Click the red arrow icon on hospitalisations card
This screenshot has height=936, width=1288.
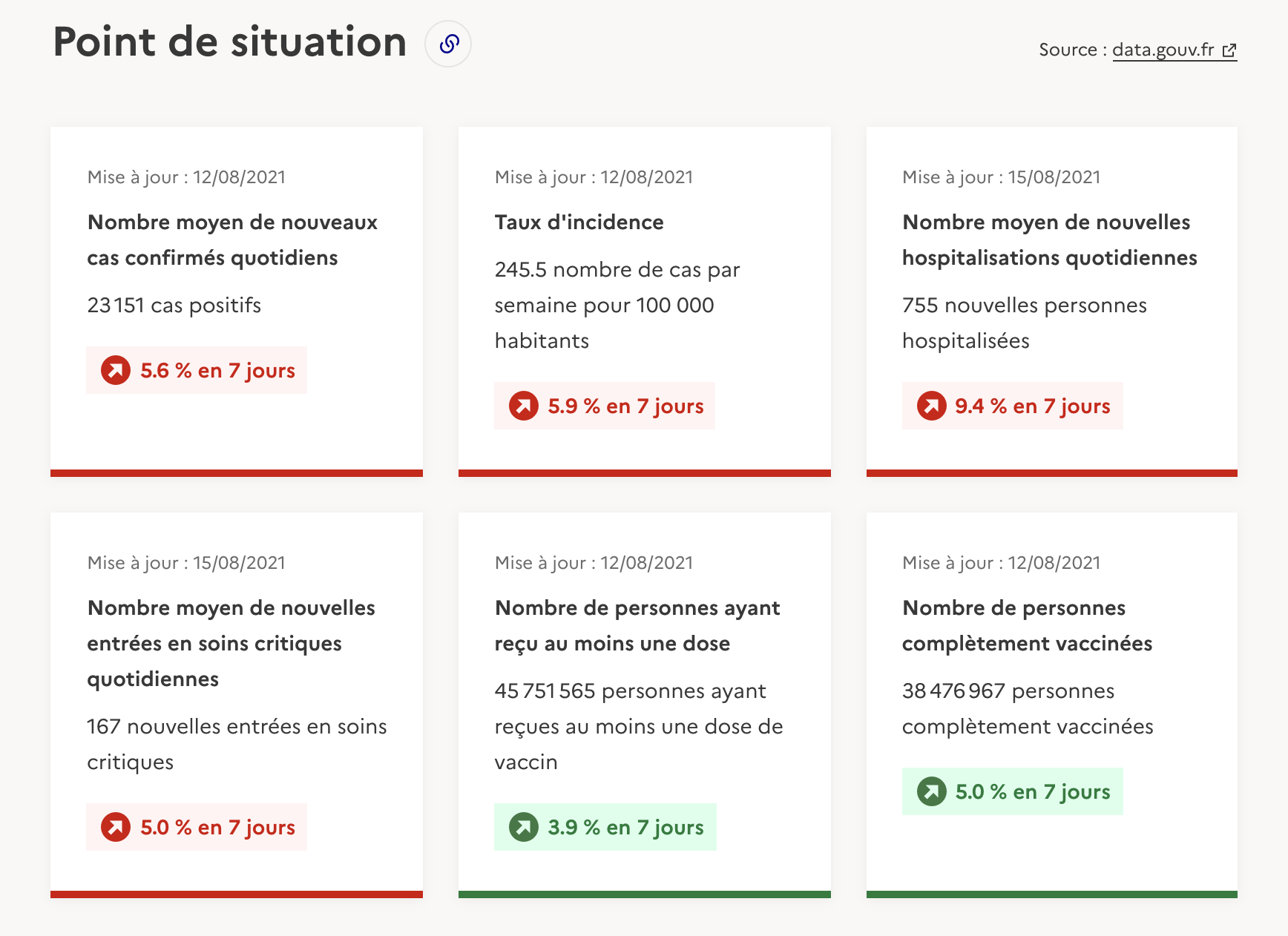(930, 406)
